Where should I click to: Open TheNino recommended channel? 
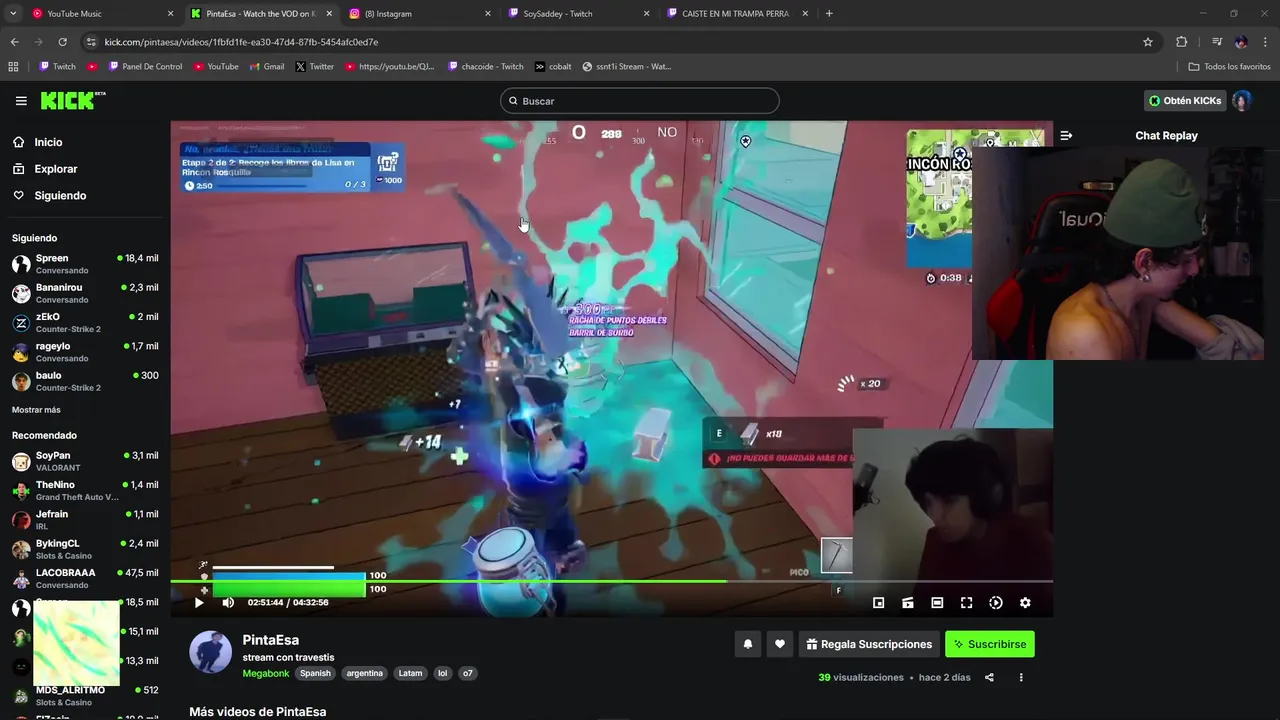coord(85,490)
